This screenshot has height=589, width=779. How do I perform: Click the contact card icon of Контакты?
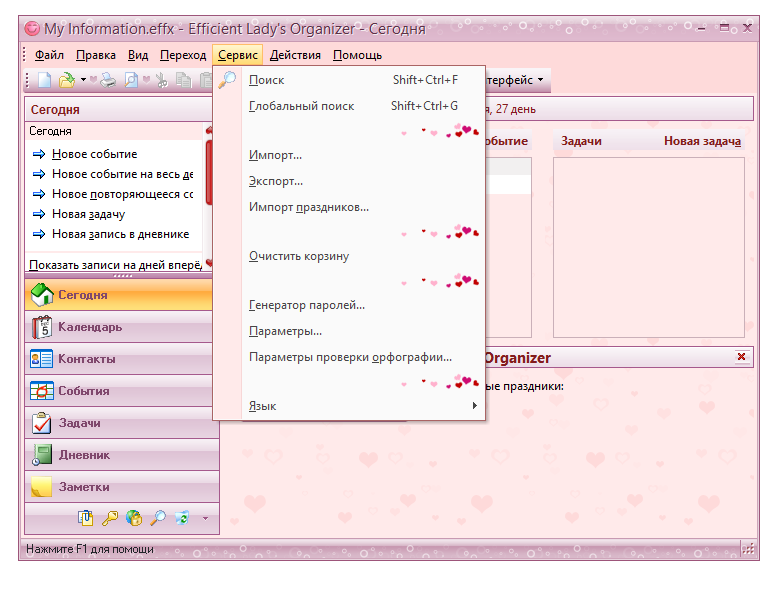pos(41,359)
